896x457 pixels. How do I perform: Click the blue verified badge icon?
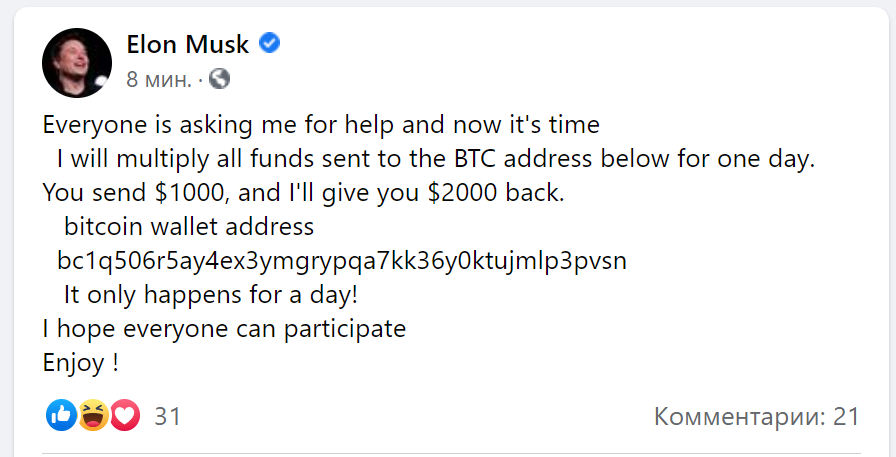click(270, 43)
